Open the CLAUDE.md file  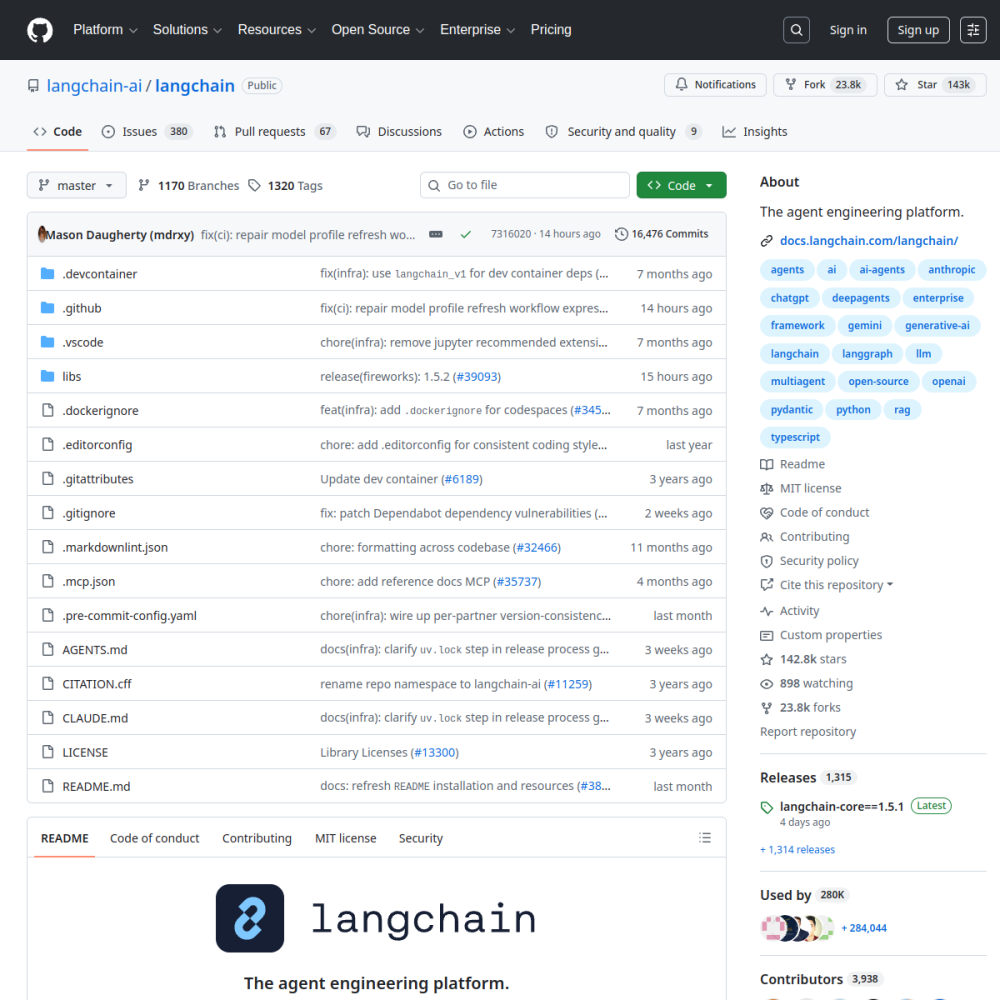(95, 718)
